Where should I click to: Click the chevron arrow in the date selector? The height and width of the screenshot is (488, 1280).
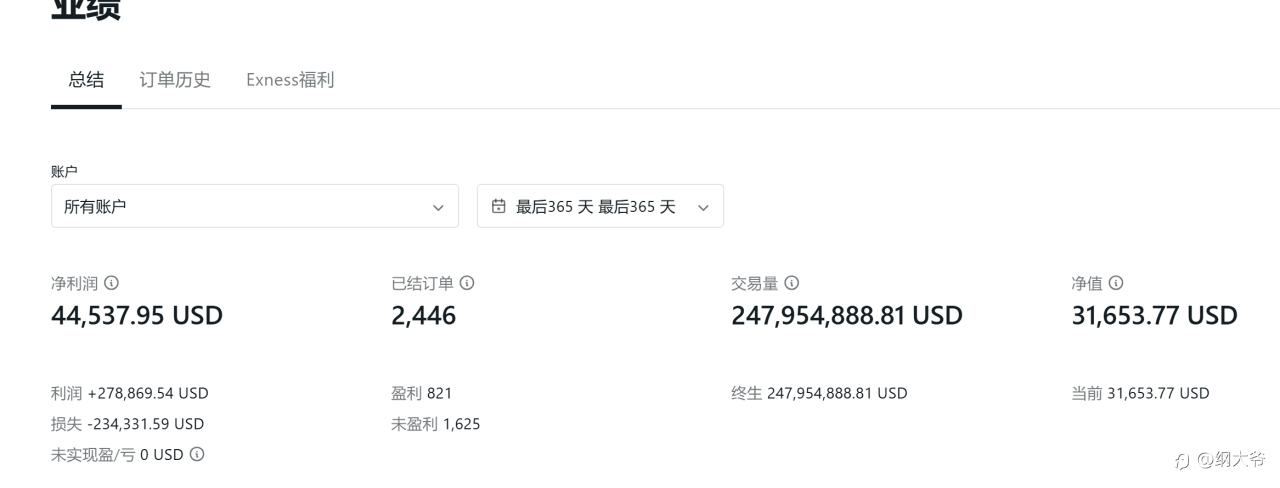703,207
